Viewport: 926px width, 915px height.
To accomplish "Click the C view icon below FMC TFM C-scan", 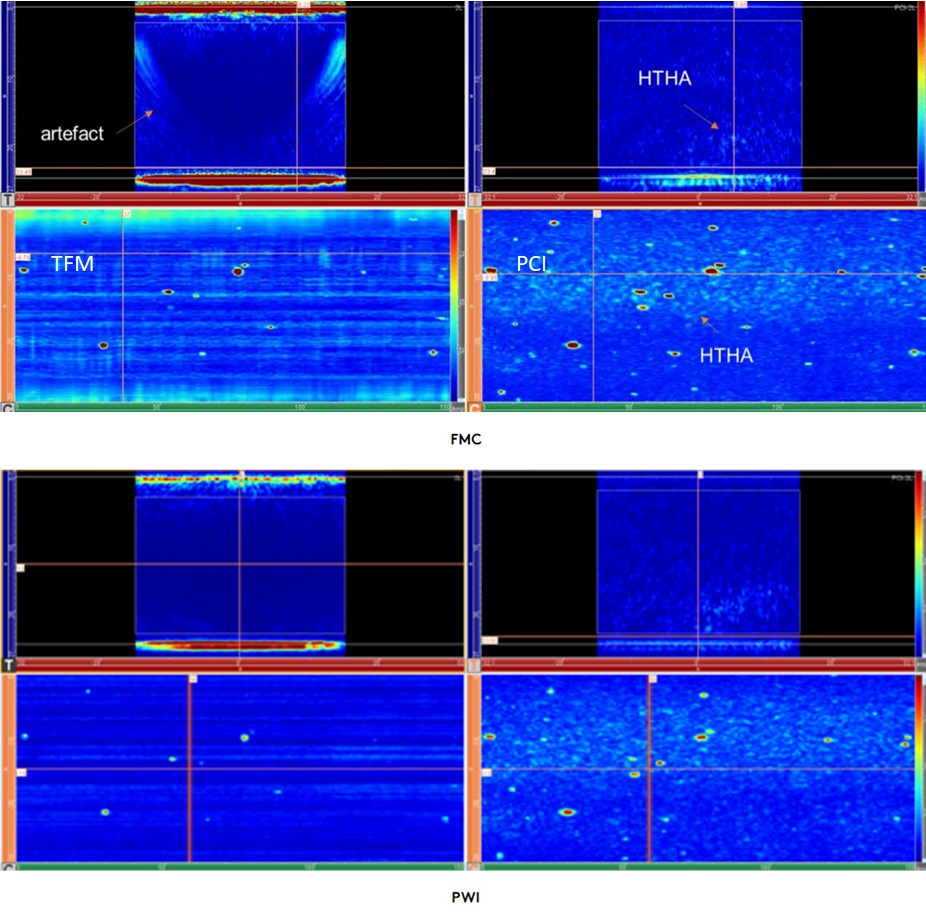I will click(x=8, y=408).
